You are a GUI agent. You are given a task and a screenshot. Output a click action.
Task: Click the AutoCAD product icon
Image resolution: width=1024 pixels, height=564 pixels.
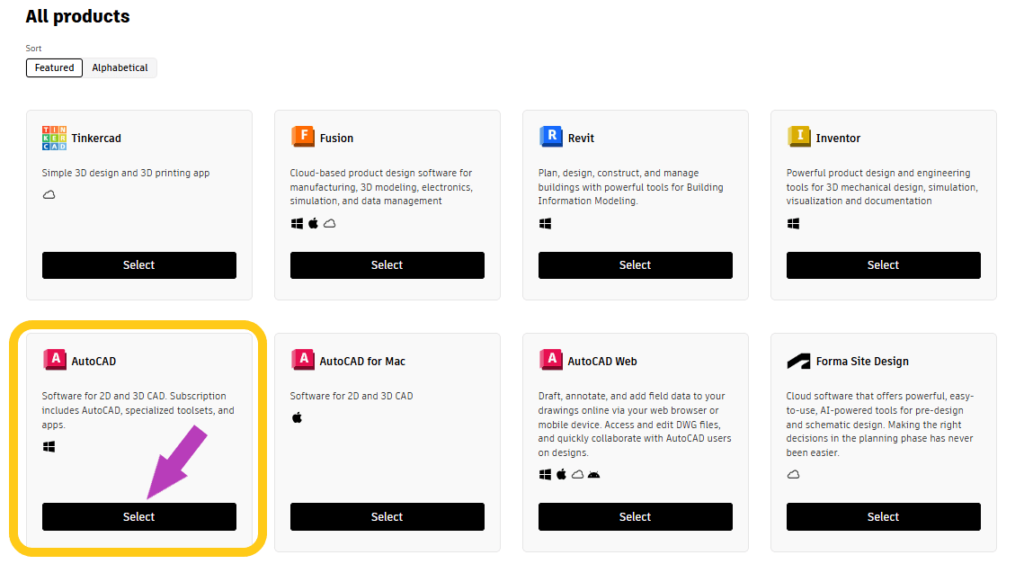[54, 360]
